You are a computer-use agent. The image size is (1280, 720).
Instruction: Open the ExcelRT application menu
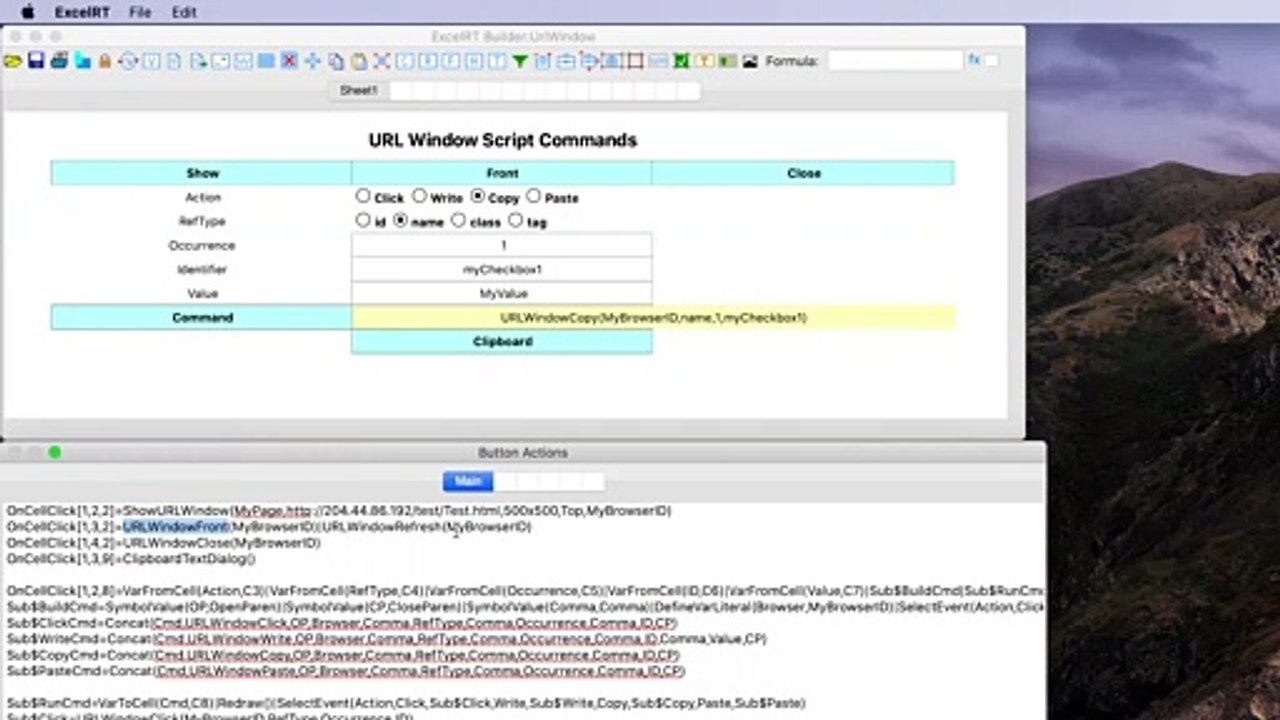(x=83, y=12)
